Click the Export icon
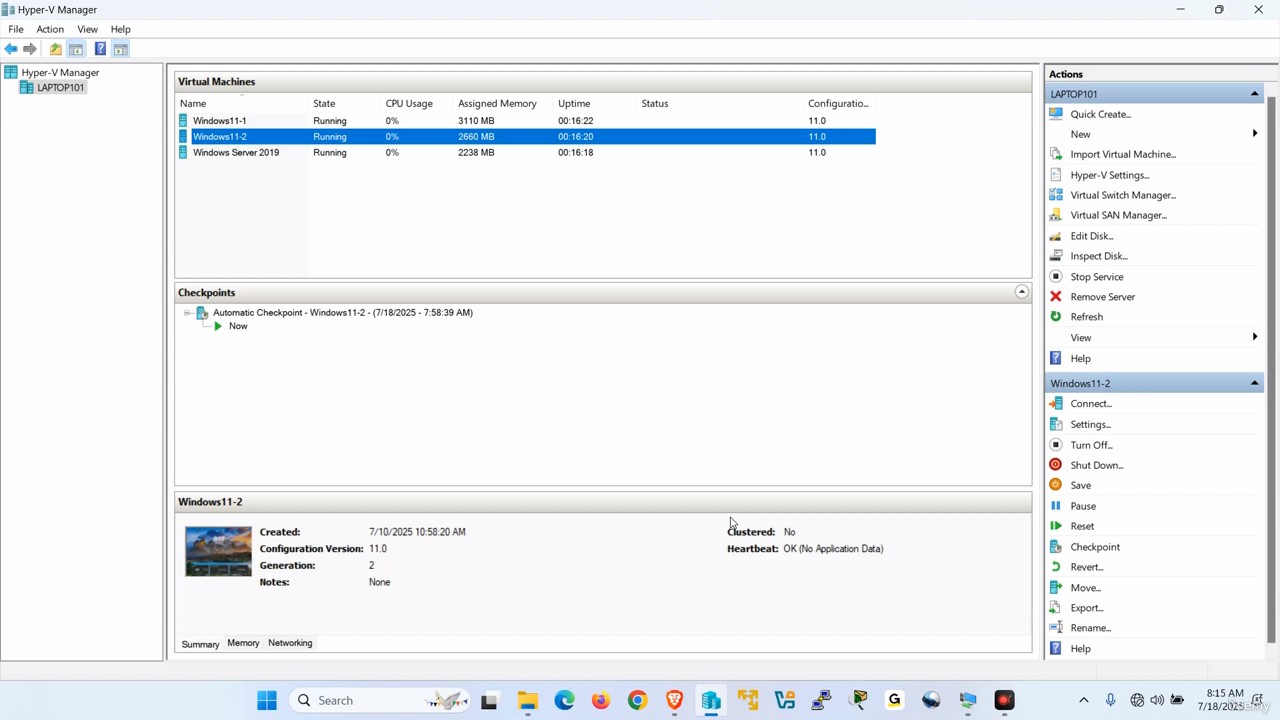This screenshot has width=1280, height=720. click(x=1055, y=608)
